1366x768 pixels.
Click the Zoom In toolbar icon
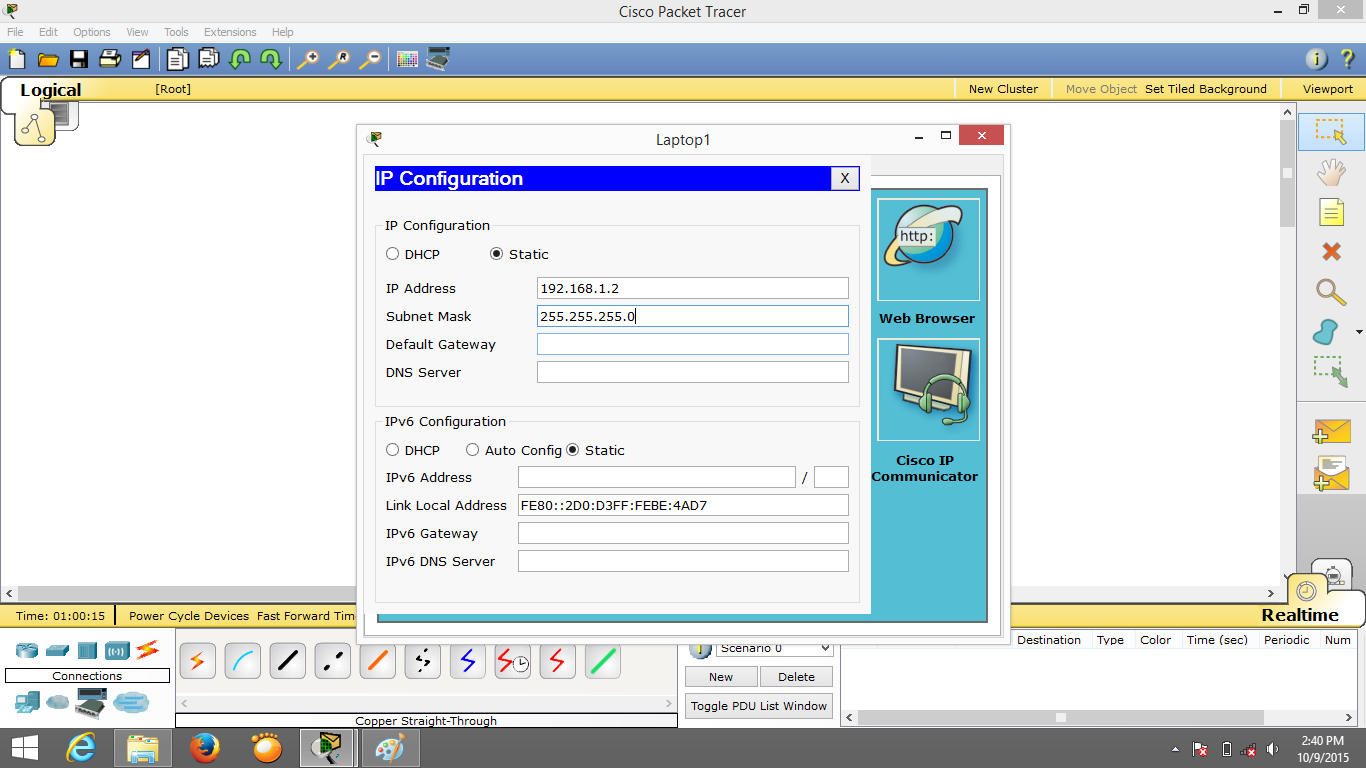coord(309,59)
